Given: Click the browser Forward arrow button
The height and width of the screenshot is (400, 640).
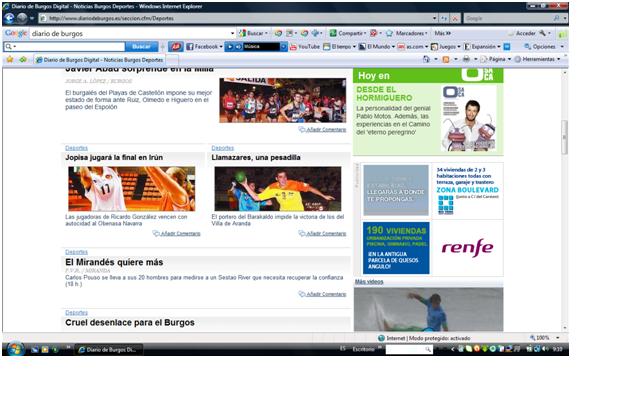Looking at the screenshot, I should pyautogui.click(x=22, y=18).
